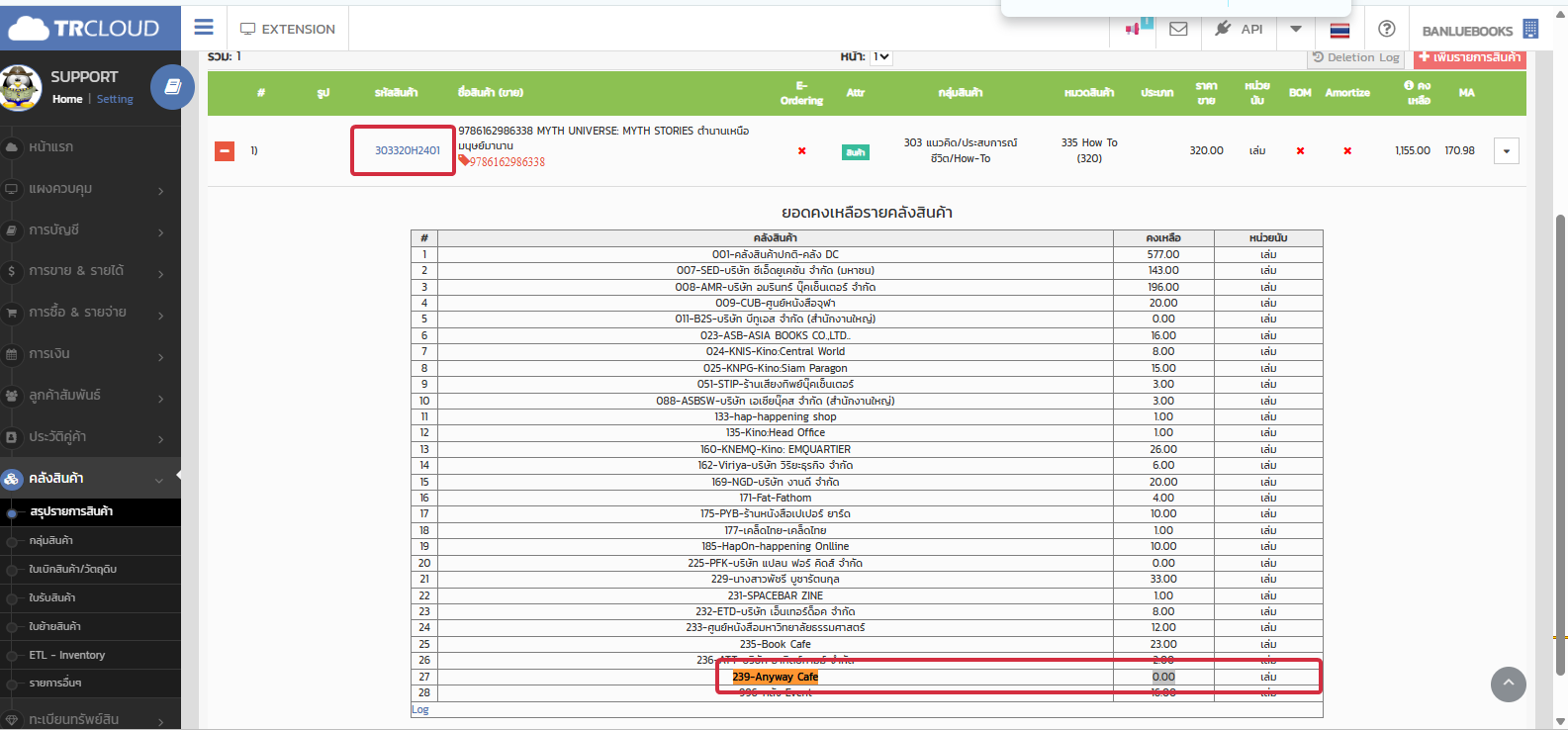Click the megaphone announcements icon
The image size is (1568, 730).
[1133, 29]
